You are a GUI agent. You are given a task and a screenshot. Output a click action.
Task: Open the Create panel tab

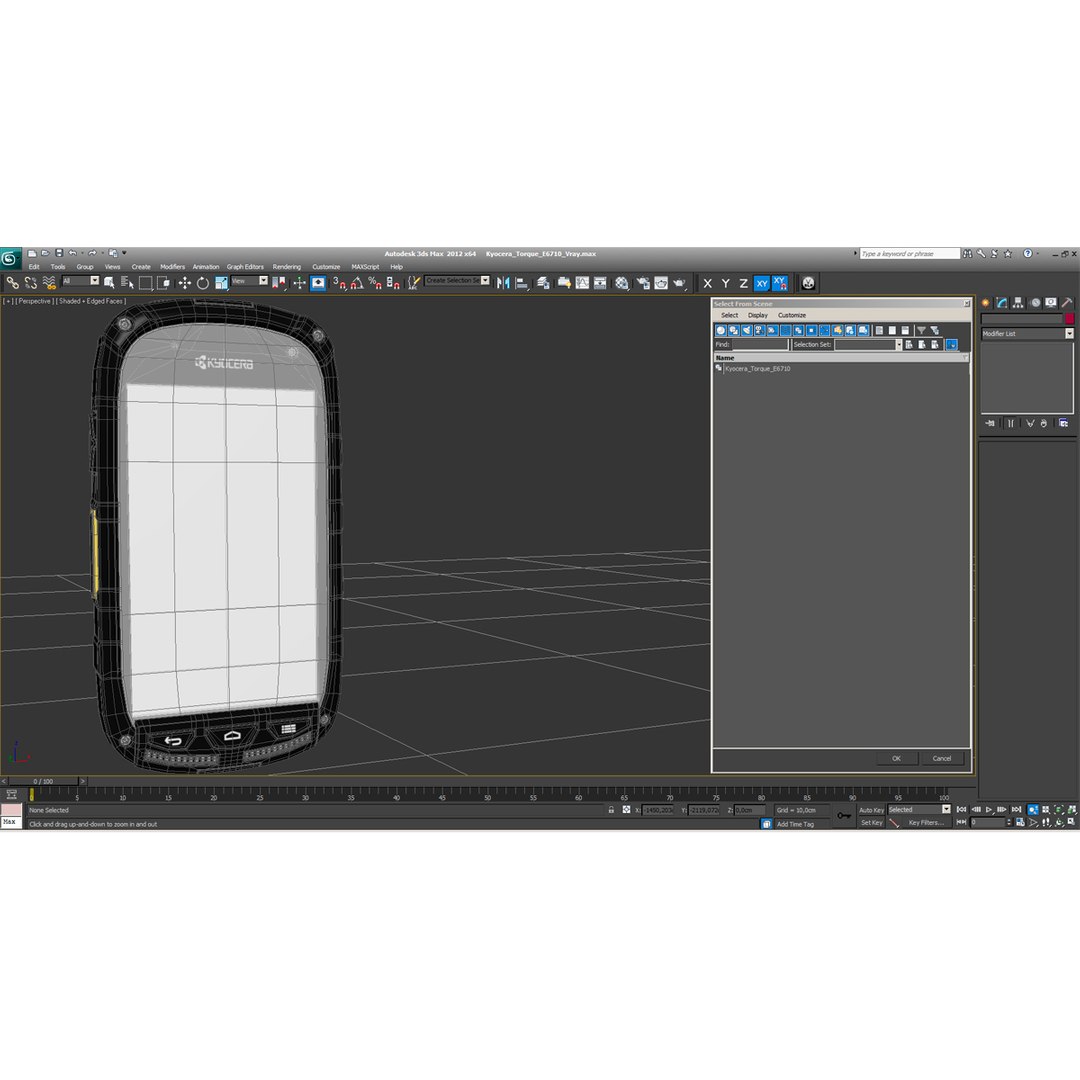click(986, 302)
